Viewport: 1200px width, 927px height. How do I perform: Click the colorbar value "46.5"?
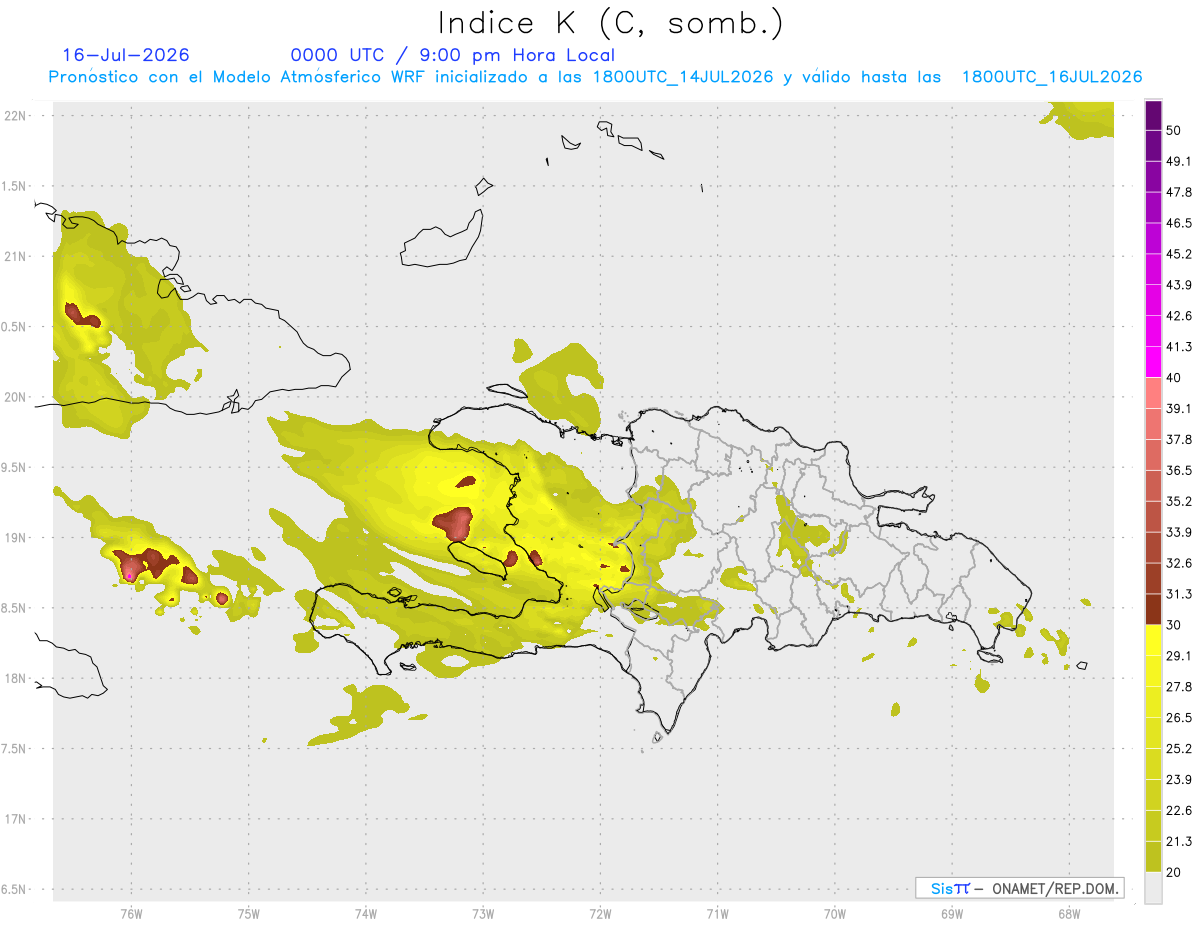pos(1178,223)
